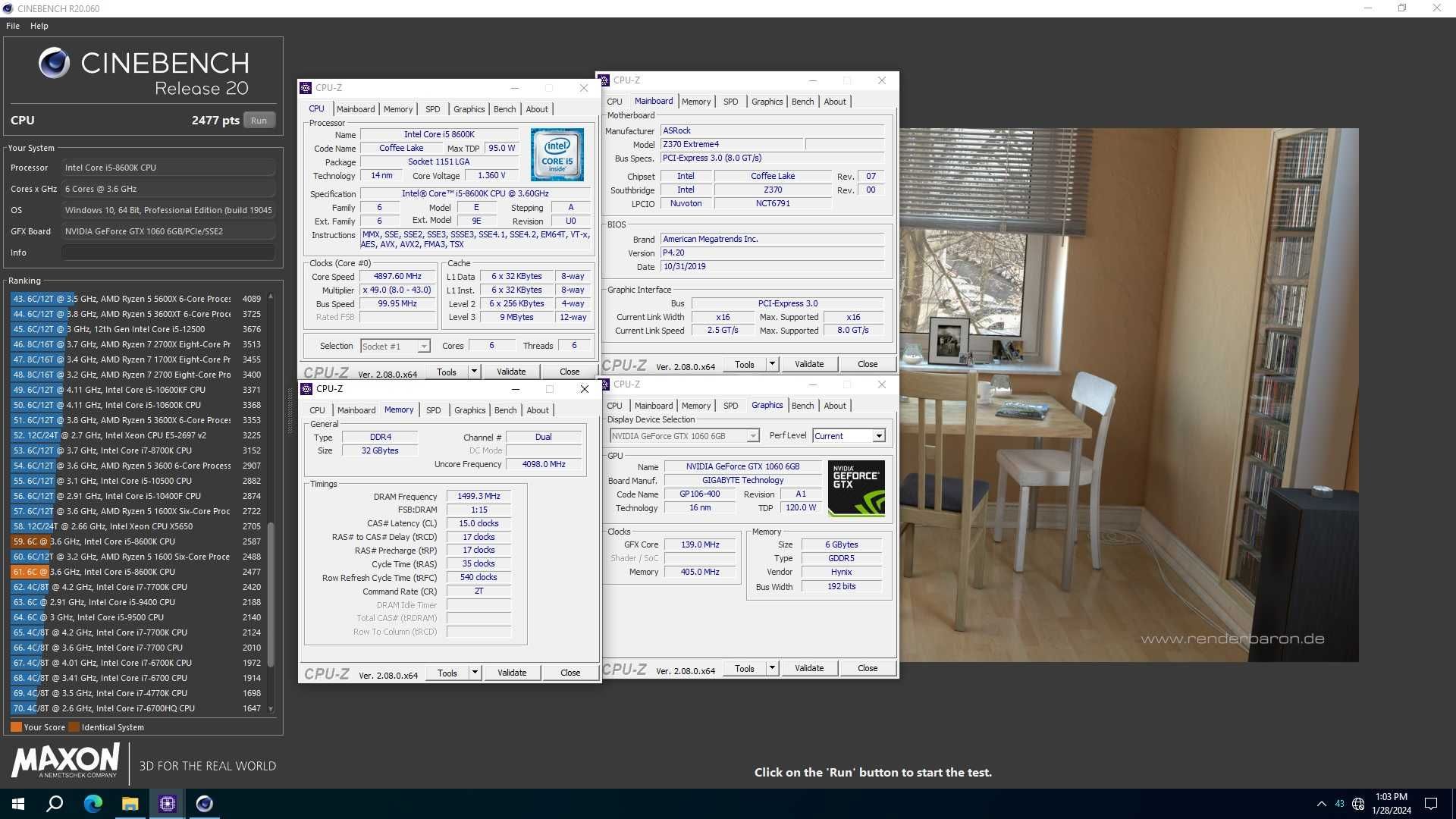
Task: Click Close button in the Graphics window
Action: (x=868, y=668)
